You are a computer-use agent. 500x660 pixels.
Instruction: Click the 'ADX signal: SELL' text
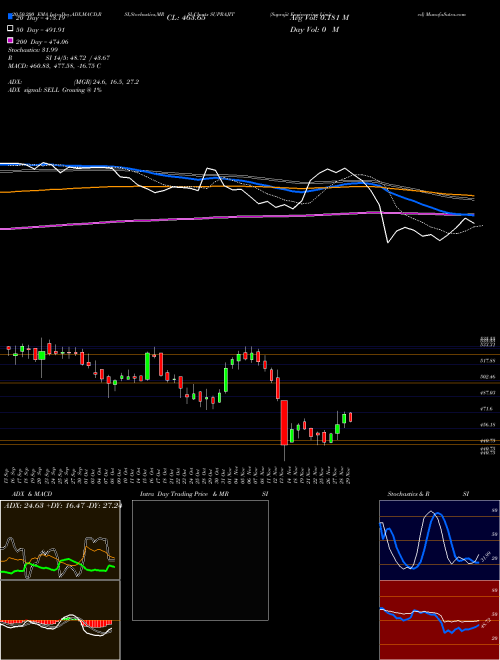tap(34, 90)
